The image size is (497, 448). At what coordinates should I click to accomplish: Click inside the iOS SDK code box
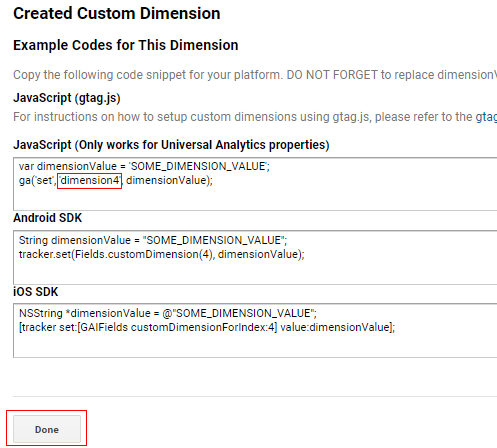coord(255,331)
